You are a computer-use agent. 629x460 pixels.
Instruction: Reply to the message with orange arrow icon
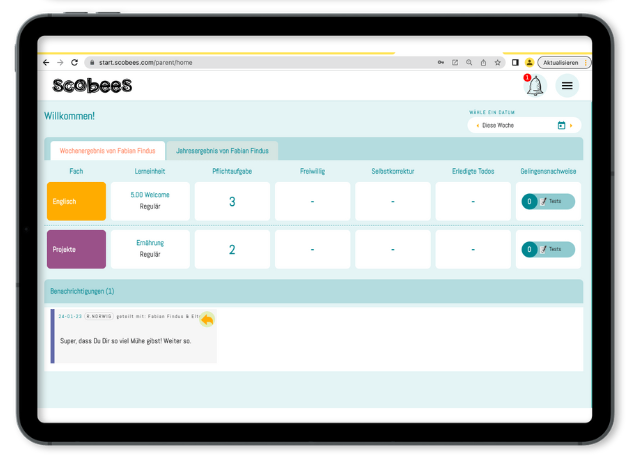[207, 320]
